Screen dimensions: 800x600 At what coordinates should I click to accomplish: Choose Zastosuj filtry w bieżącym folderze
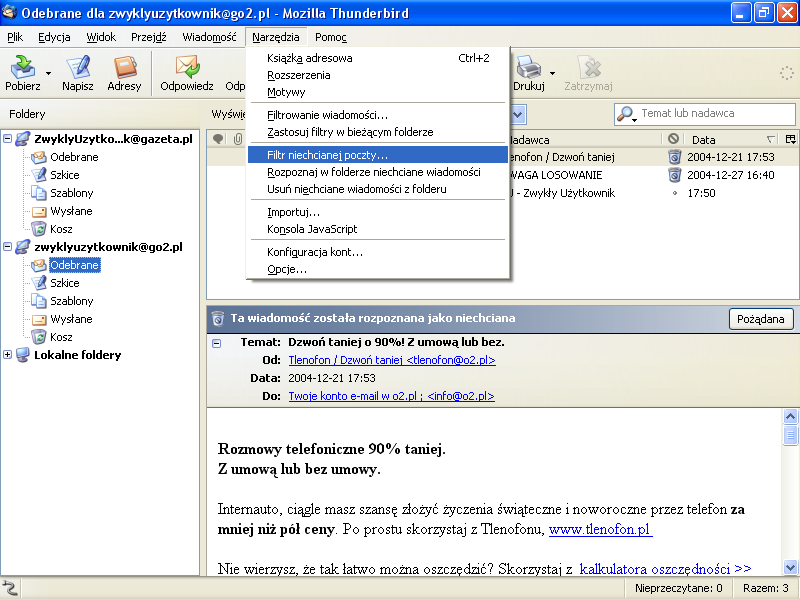pyautogui.click(x=378, y=132)
